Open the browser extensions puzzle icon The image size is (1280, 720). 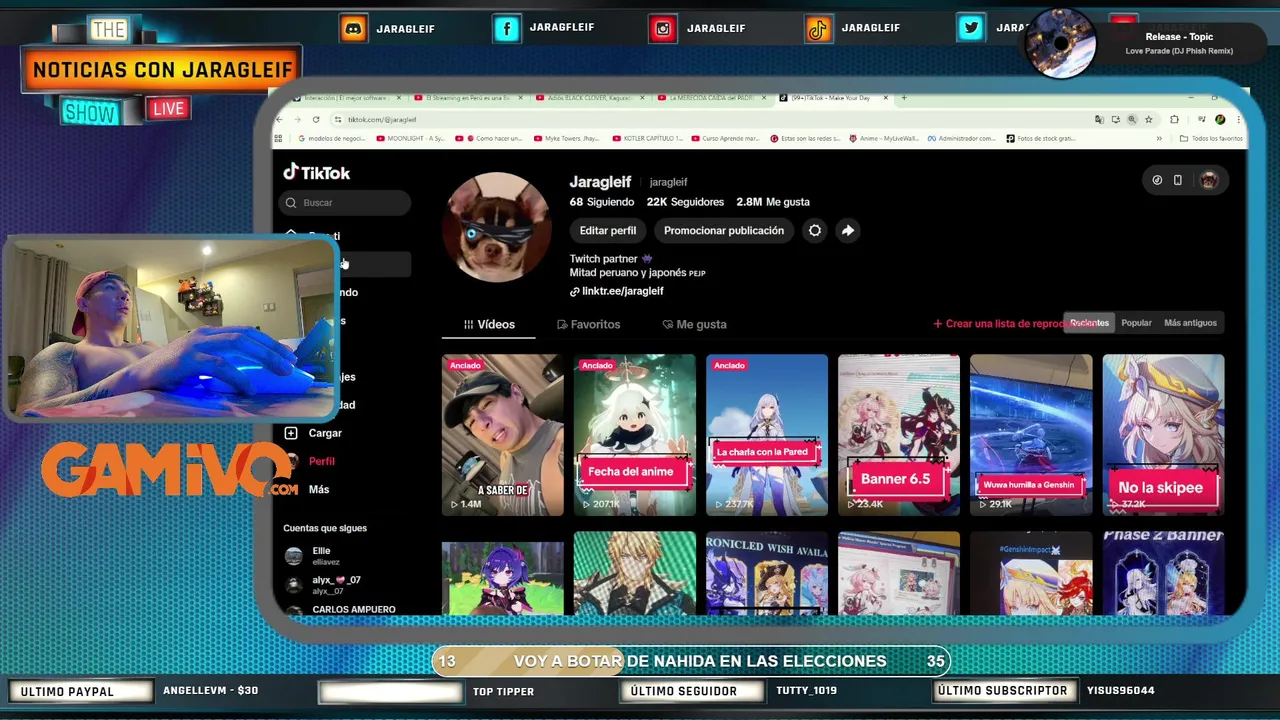coord(1175,119)
